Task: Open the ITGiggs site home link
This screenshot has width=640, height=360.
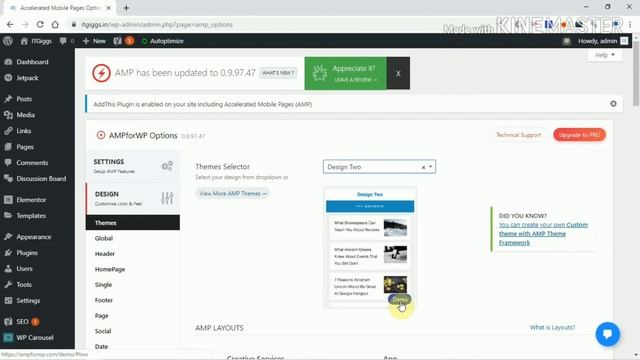Action: point(36,41)
